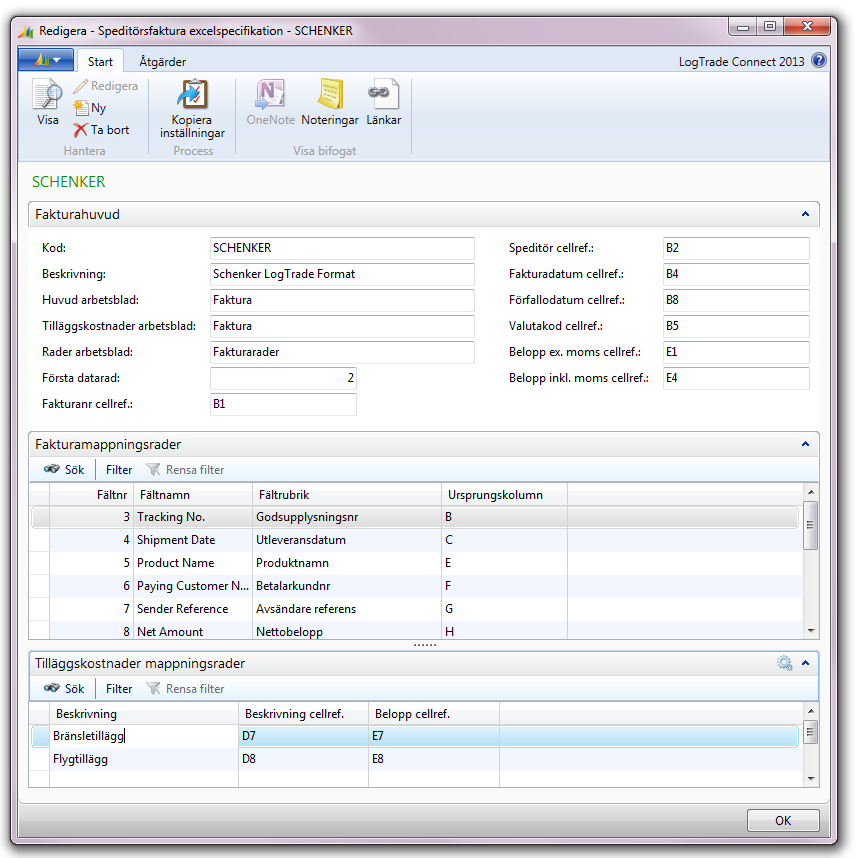Click the help question mark icon
The image size is (859, 858).
(x=818, y=61)
